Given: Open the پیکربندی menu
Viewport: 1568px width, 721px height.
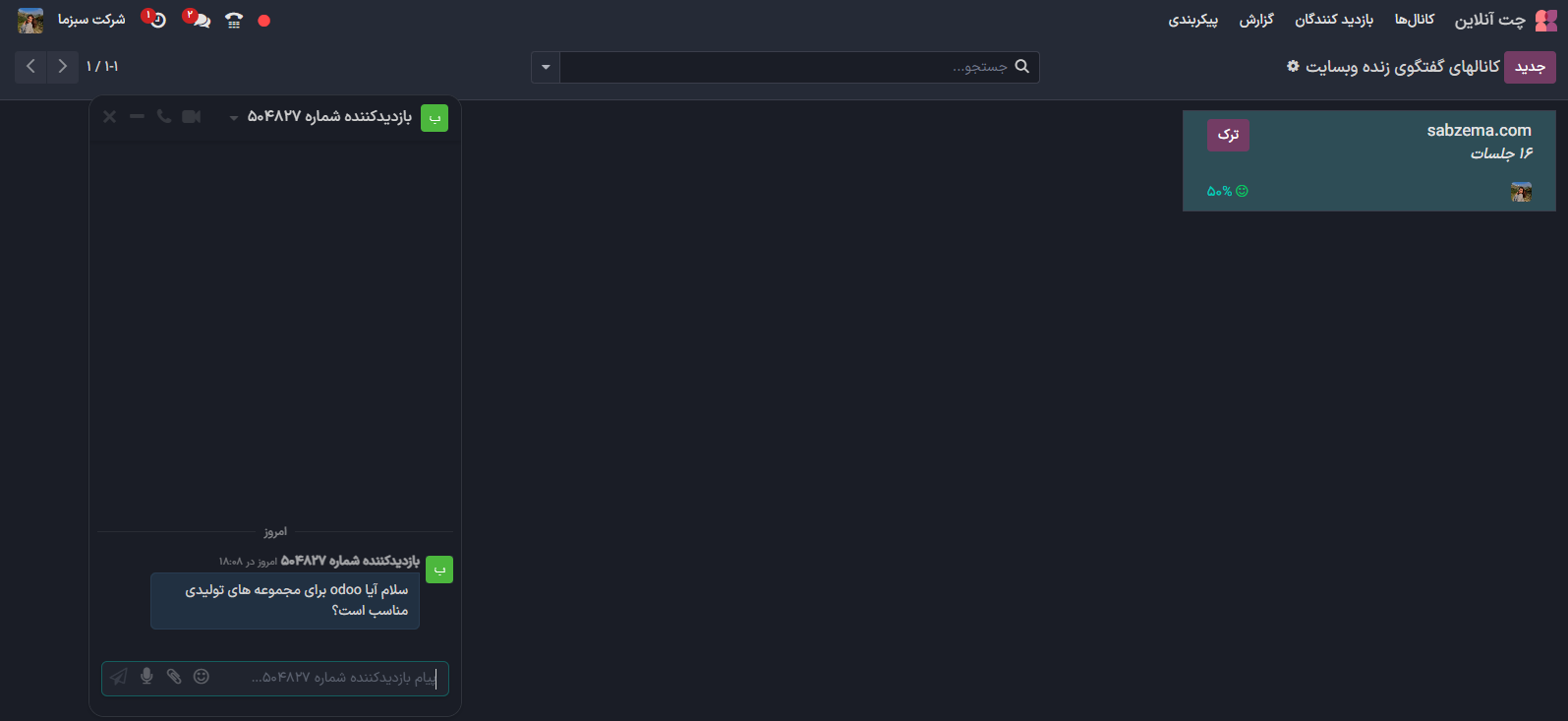Looking at the screenshot, I should [1192, 20].
